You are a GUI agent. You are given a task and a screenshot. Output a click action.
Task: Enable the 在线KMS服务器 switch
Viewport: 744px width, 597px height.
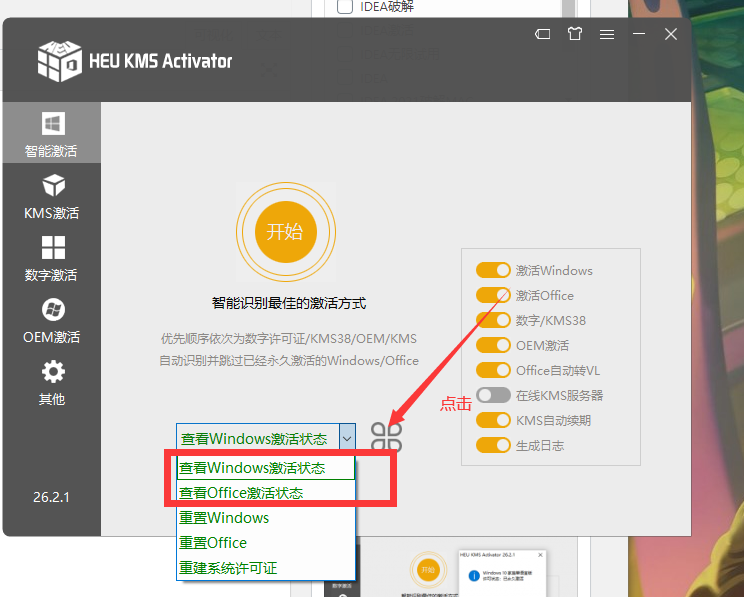coord(493,395)
